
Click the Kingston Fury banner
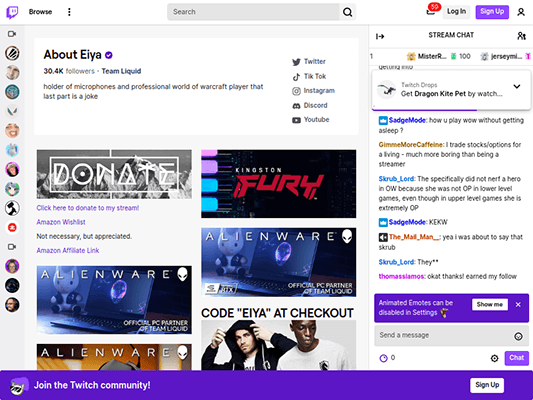click(x=279, y=184)
